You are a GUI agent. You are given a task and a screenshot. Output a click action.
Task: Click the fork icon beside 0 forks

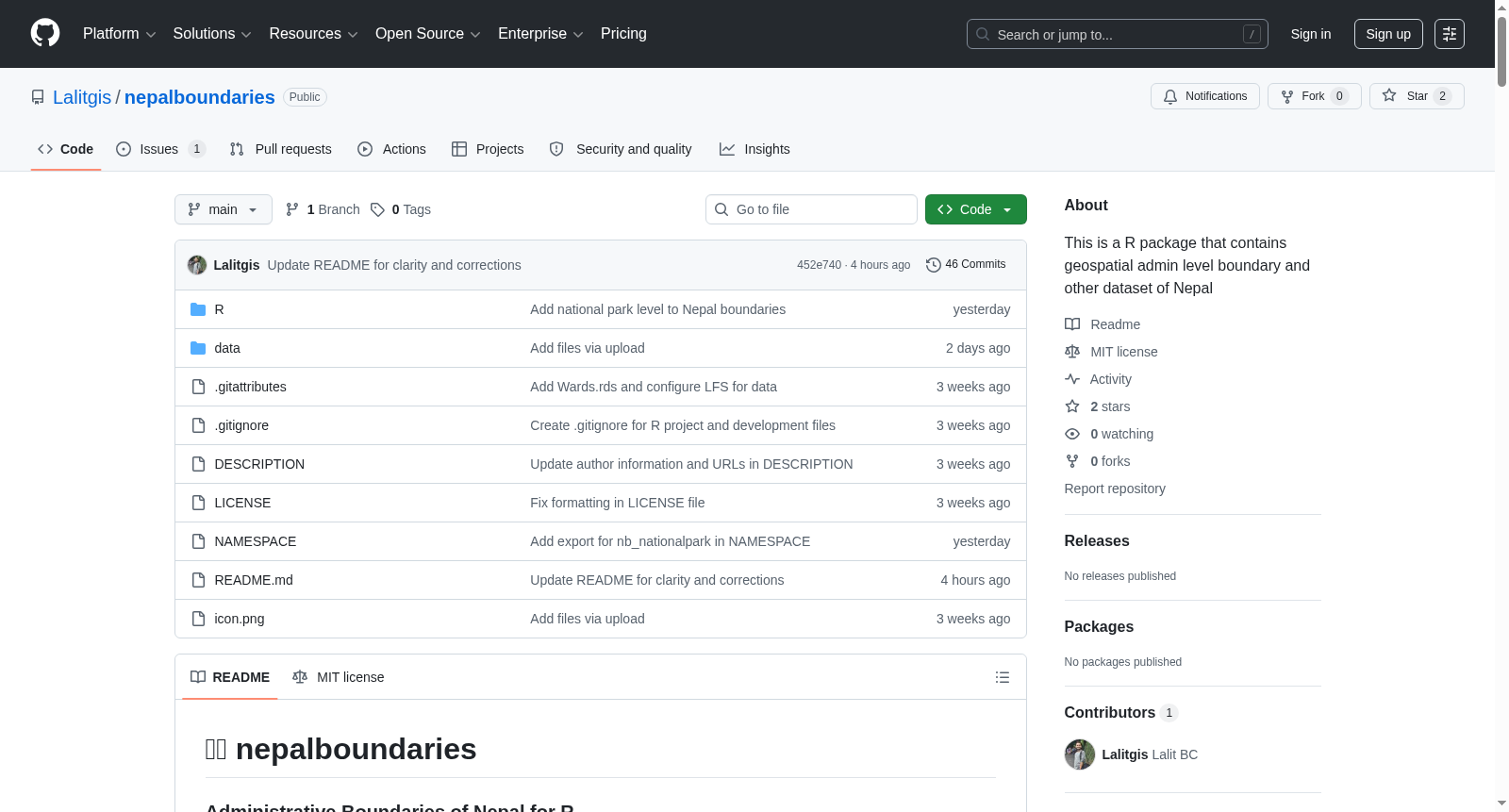click(1072, 461)
